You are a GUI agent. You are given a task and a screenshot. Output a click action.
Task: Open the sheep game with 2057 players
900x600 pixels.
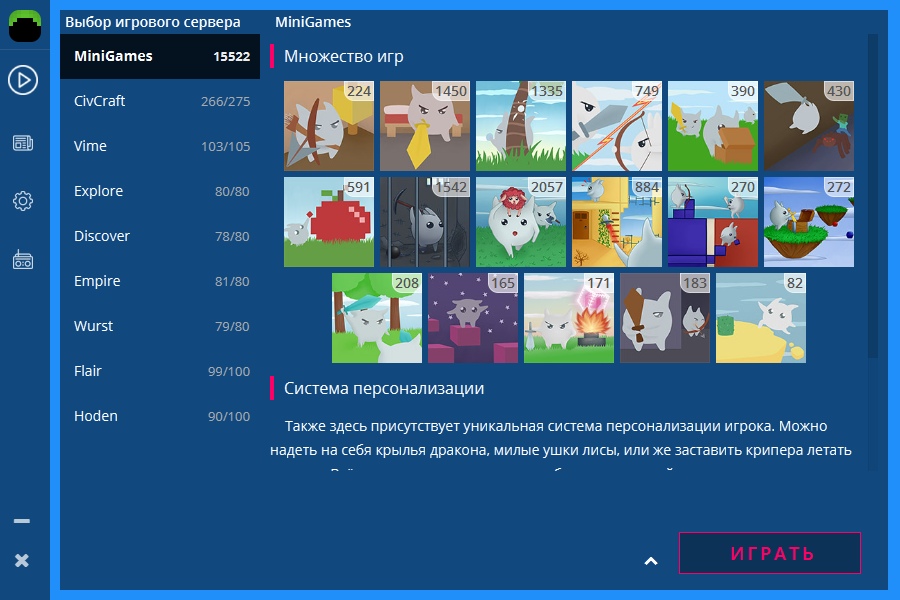pyautogui.click(x=521, y=222)
